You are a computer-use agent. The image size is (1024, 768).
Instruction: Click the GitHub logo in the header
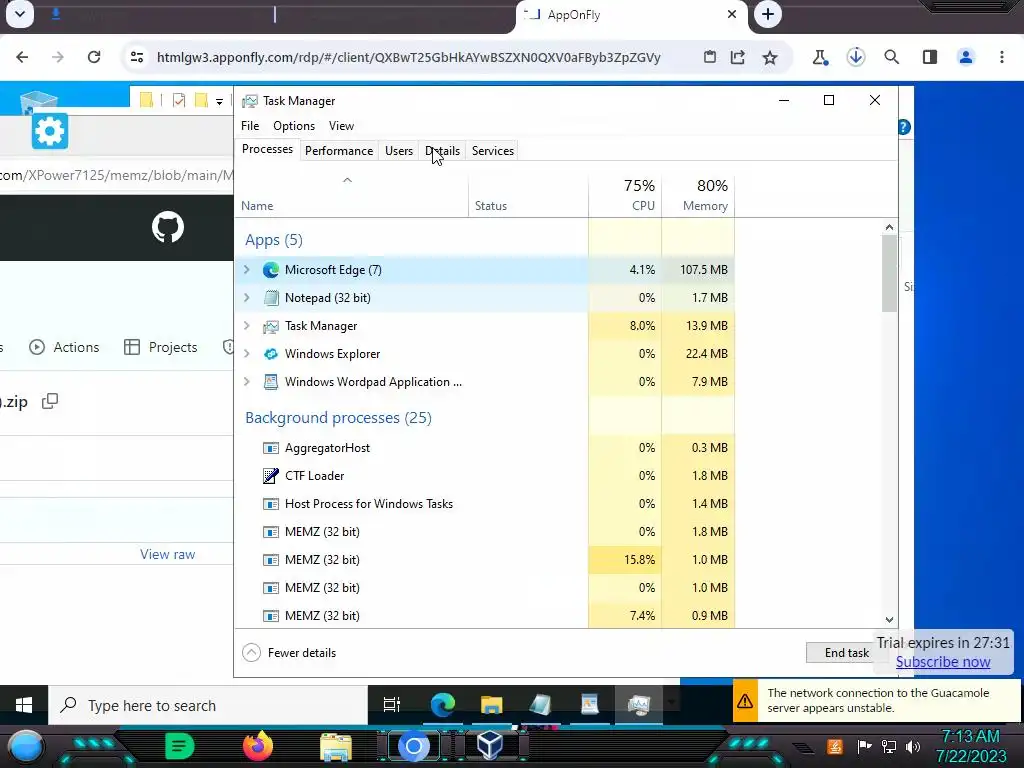(x=168, y=227)
